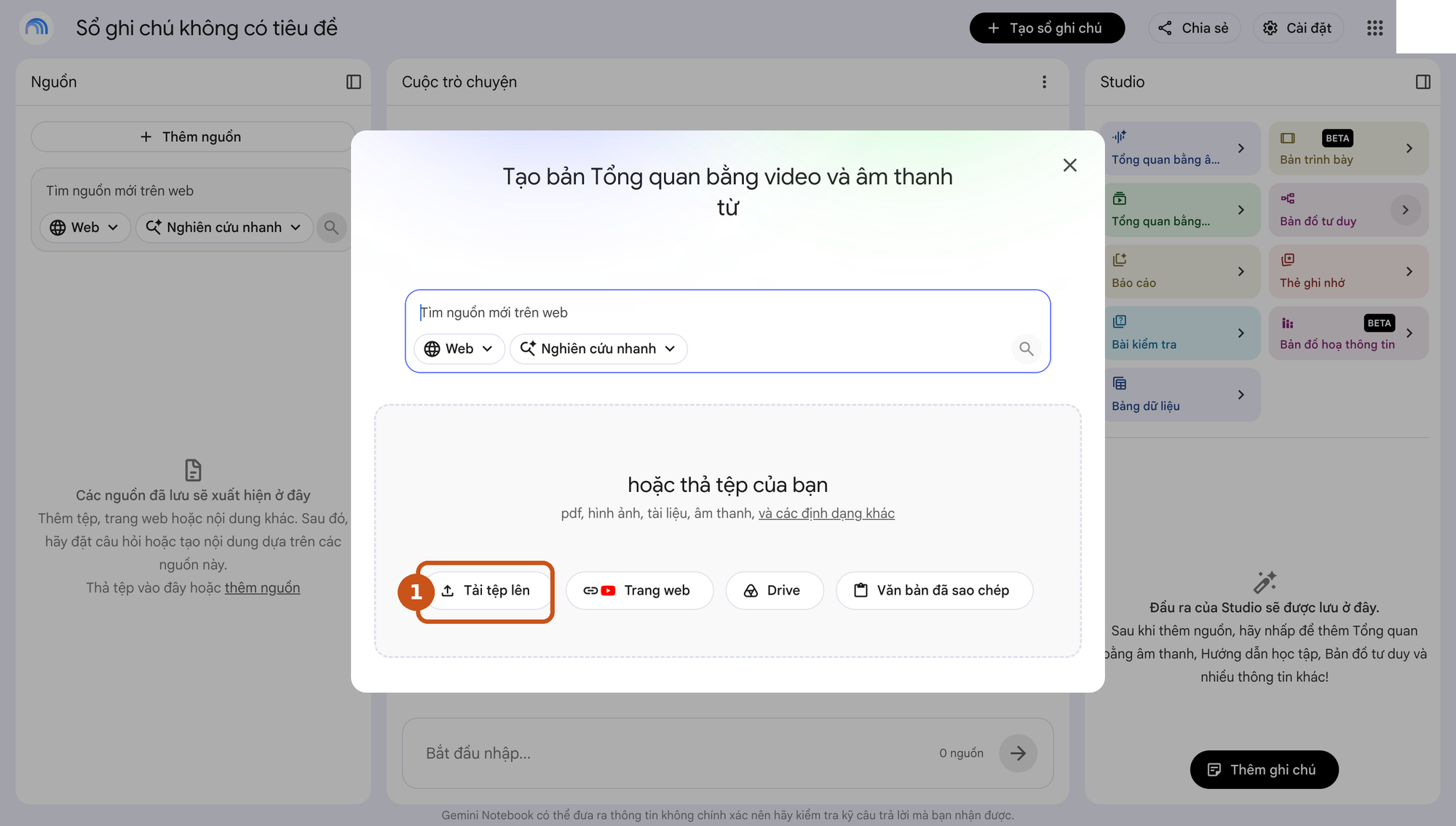Viewport: 1456px width, 826px height.
Task: Choose Tải tệp lên upload option
Action: click(x=486, y=590)
